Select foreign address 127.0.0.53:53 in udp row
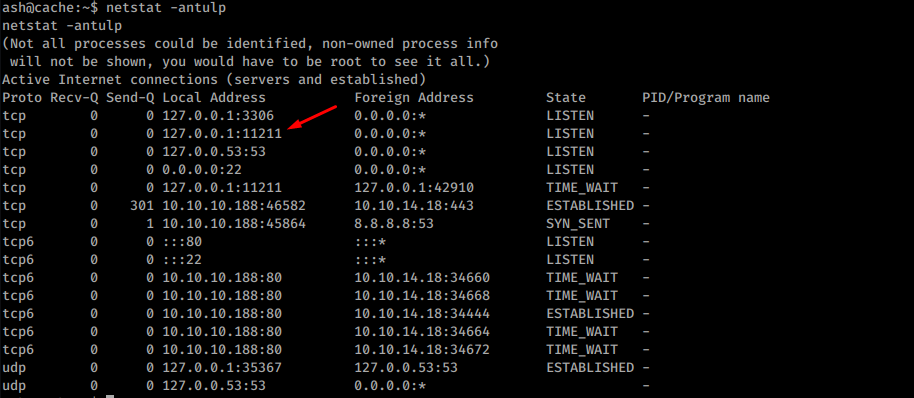The image size is (914, 398). point(406,368)
